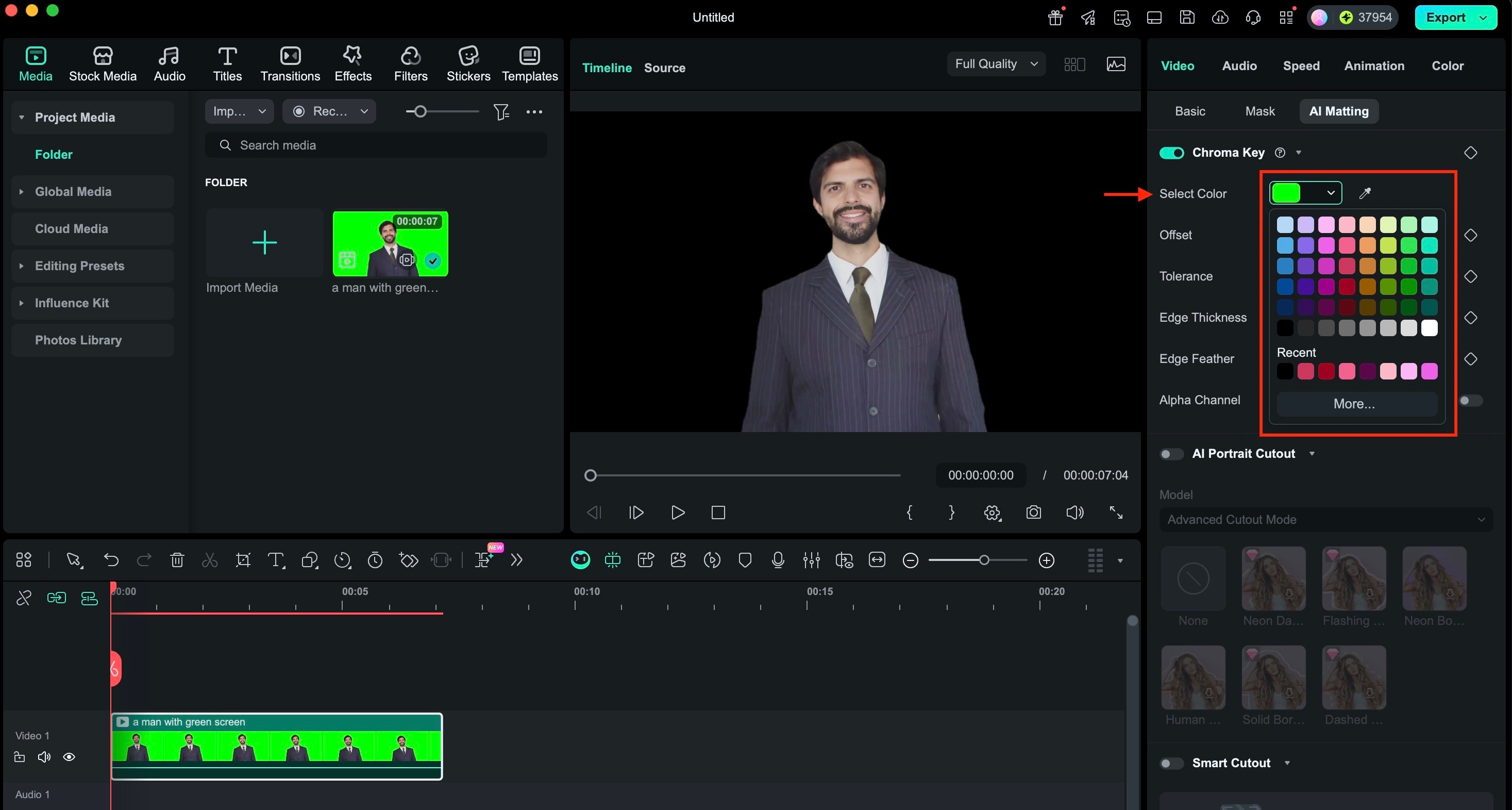Viewport: 1512px width, 810px height.
Task: Hide the Video 1 track with the eye icon
Action: (69, 757)
